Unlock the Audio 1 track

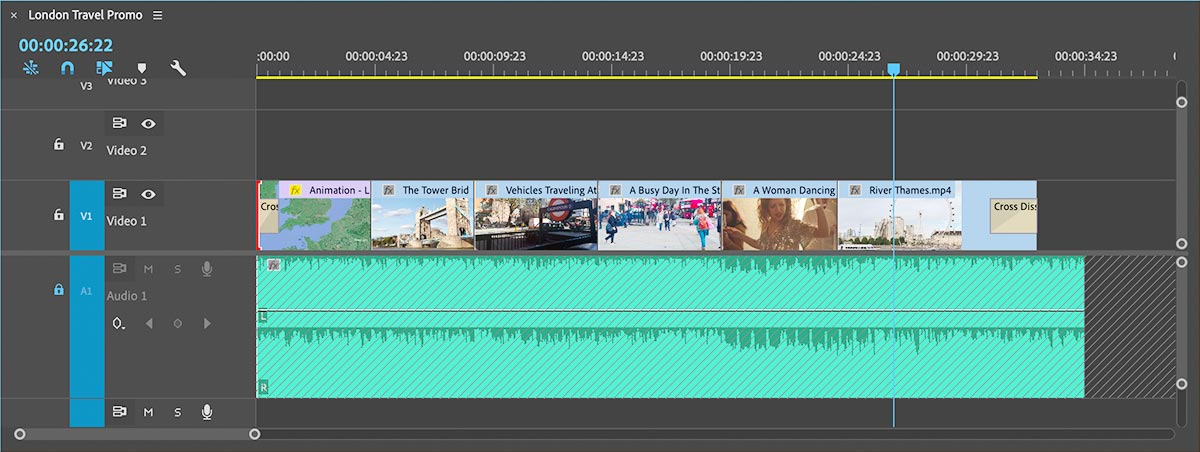tap(58, 290)
